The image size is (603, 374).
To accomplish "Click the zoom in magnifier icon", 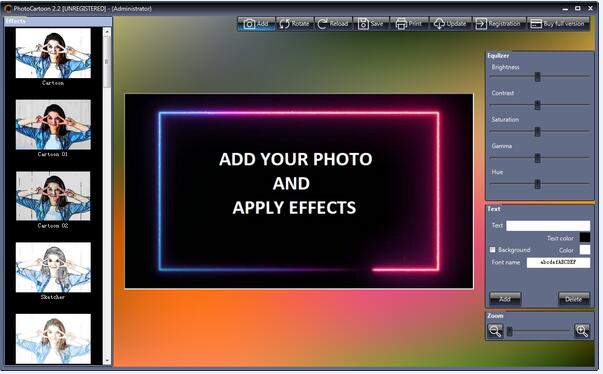I will point(581,331).
